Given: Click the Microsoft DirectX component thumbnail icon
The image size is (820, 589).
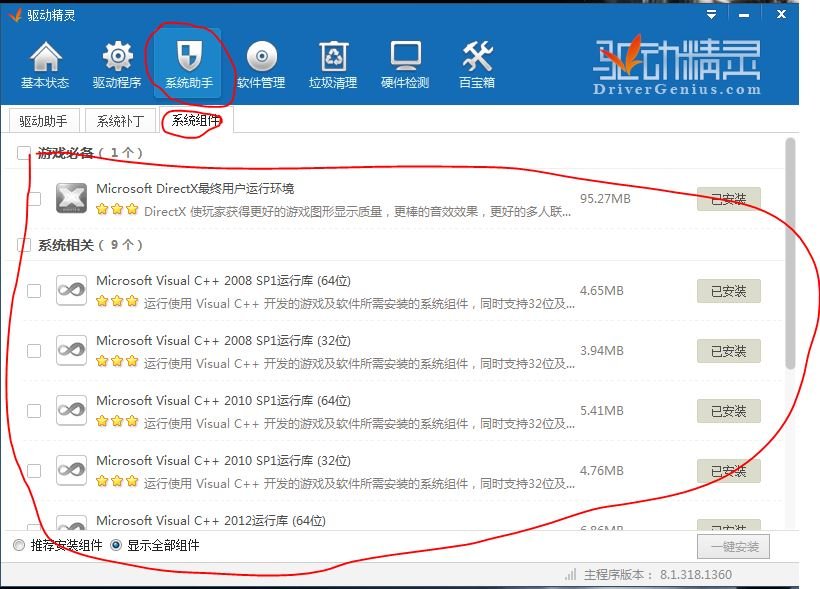Looking at the screenshot, I should click(x=70, y=198).
